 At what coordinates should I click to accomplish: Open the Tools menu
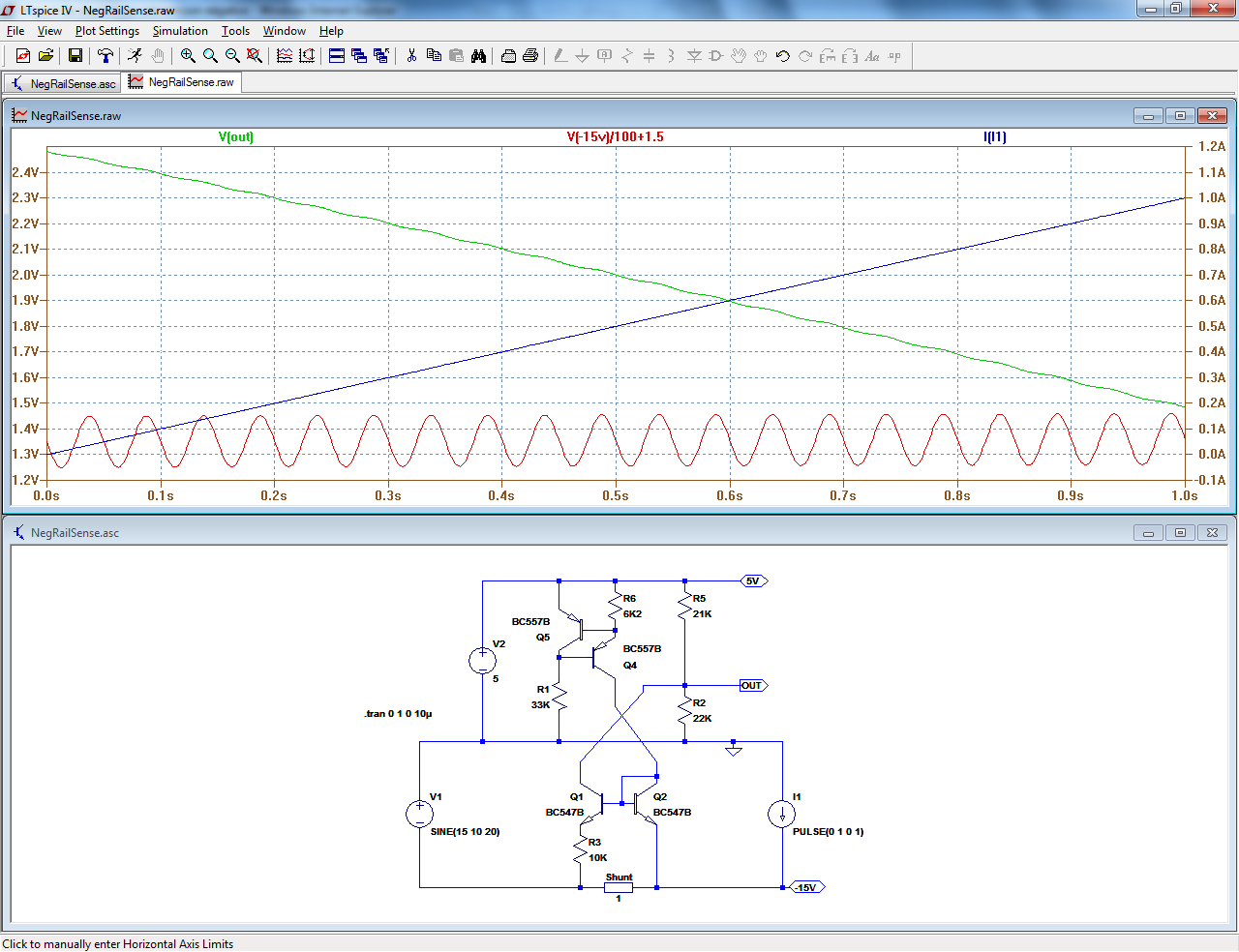coord(235,31)
